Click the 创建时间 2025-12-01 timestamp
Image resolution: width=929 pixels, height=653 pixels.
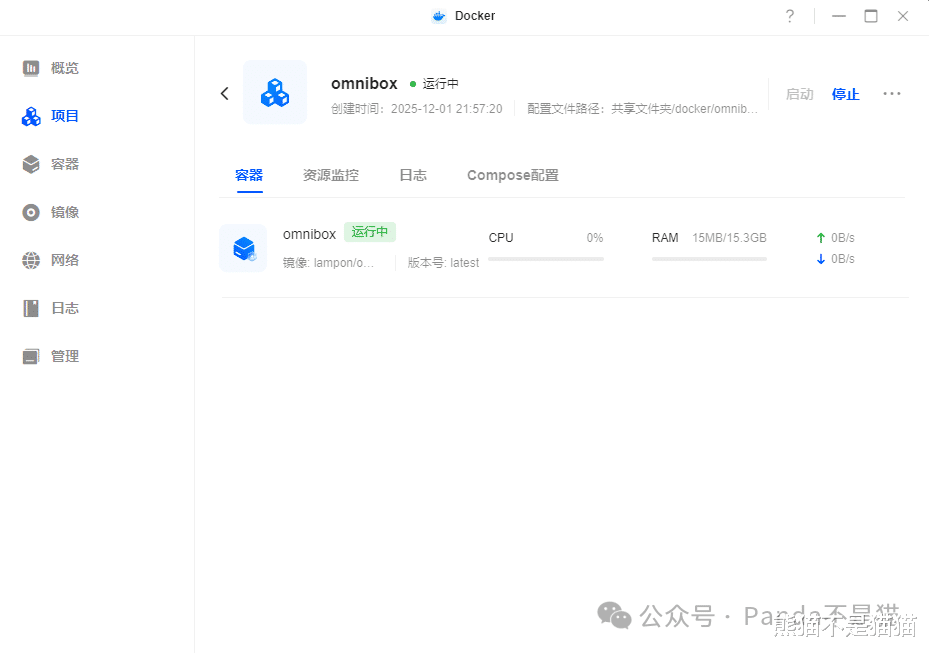417,109
